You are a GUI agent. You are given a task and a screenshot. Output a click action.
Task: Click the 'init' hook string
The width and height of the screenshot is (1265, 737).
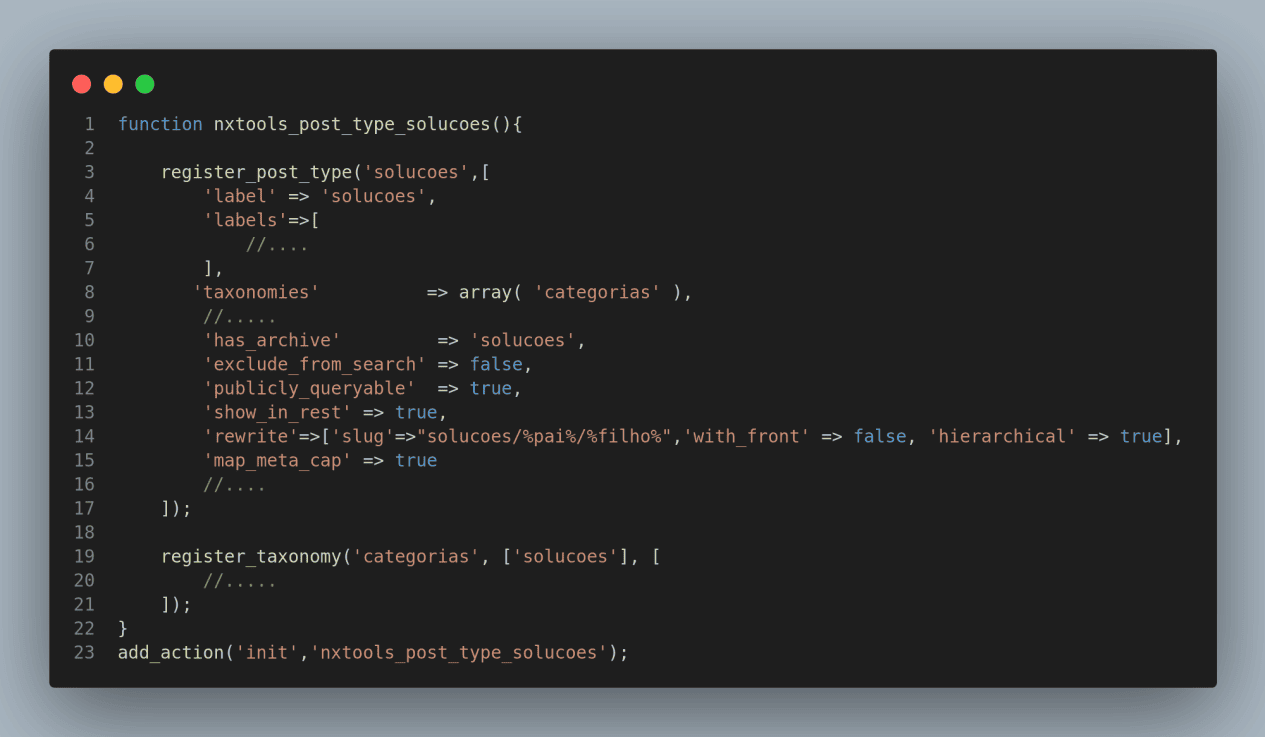(x=267, y=652)
